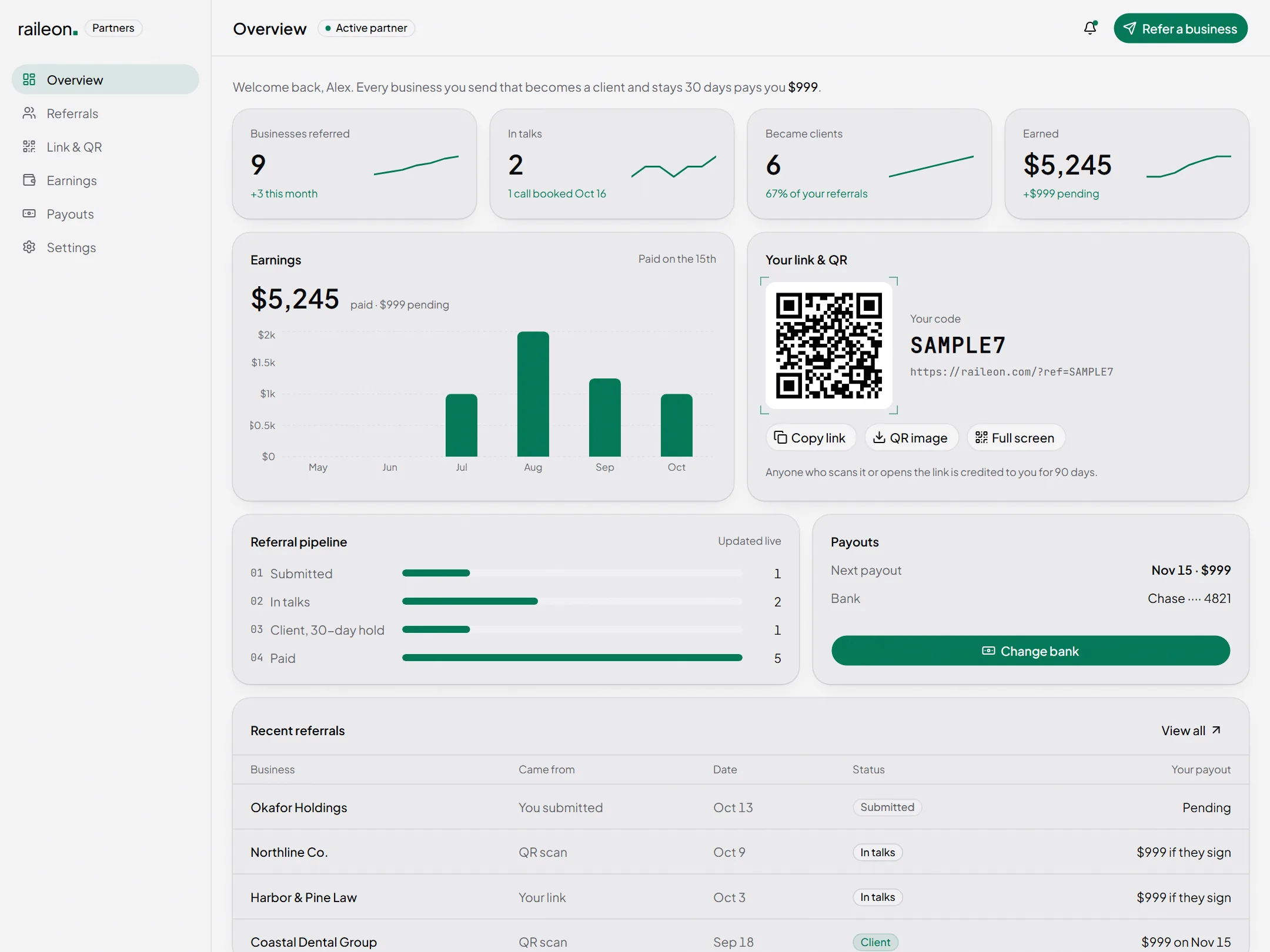Click the referral URL https://raileon.com/?ref=SAMPLE7
The image size is (1270, 952).
pyautogui.click(x=1011, y=371)
